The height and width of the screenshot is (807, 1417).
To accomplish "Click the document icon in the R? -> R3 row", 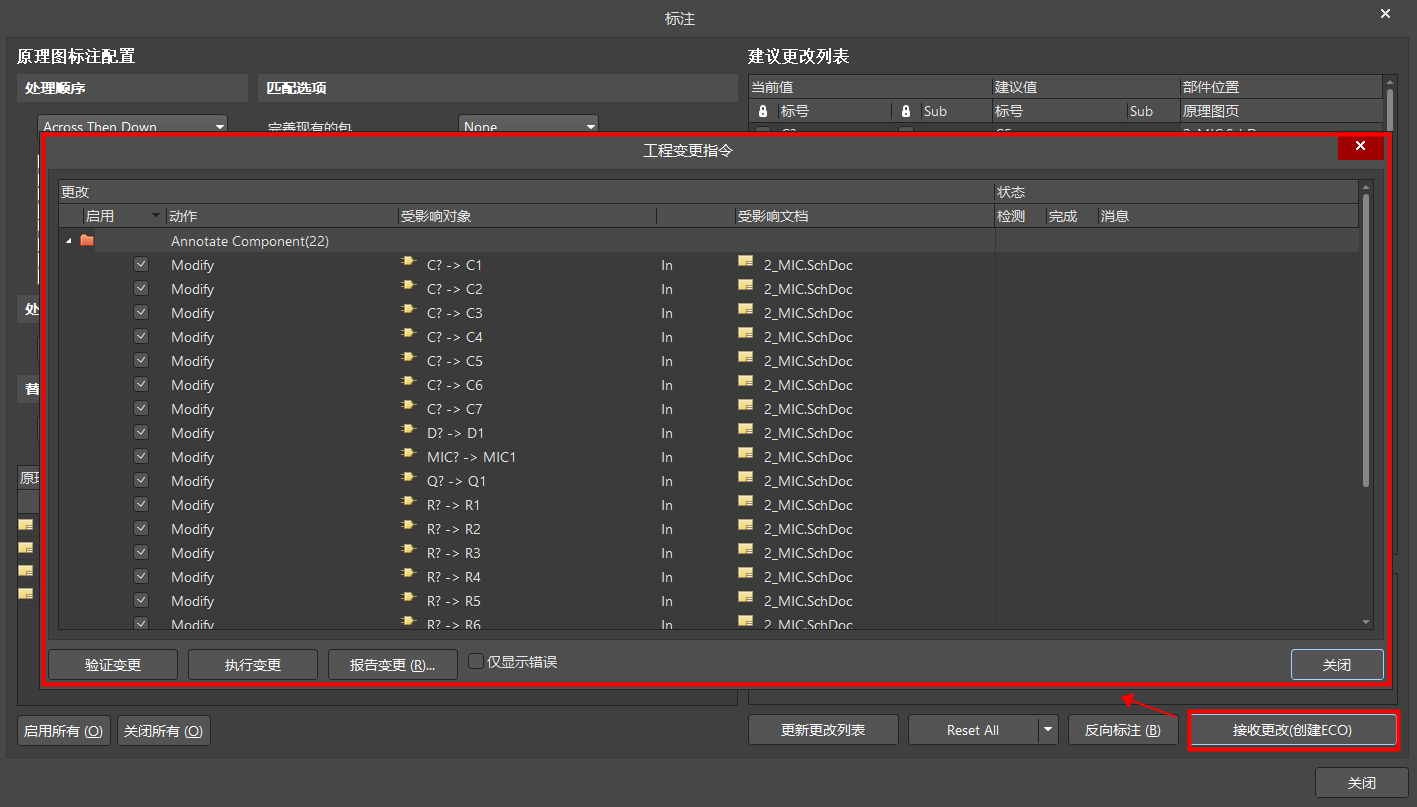I will (745, 552).
